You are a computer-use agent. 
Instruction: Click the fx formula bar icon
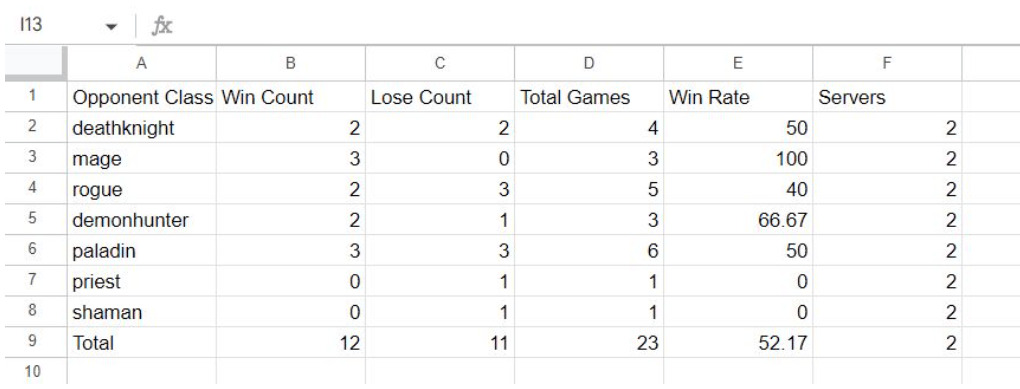coord(161,26)
